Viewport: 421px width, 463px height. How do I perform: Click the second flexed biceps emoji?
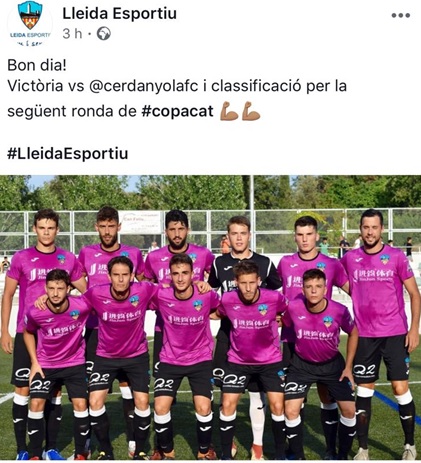(251, 111)
